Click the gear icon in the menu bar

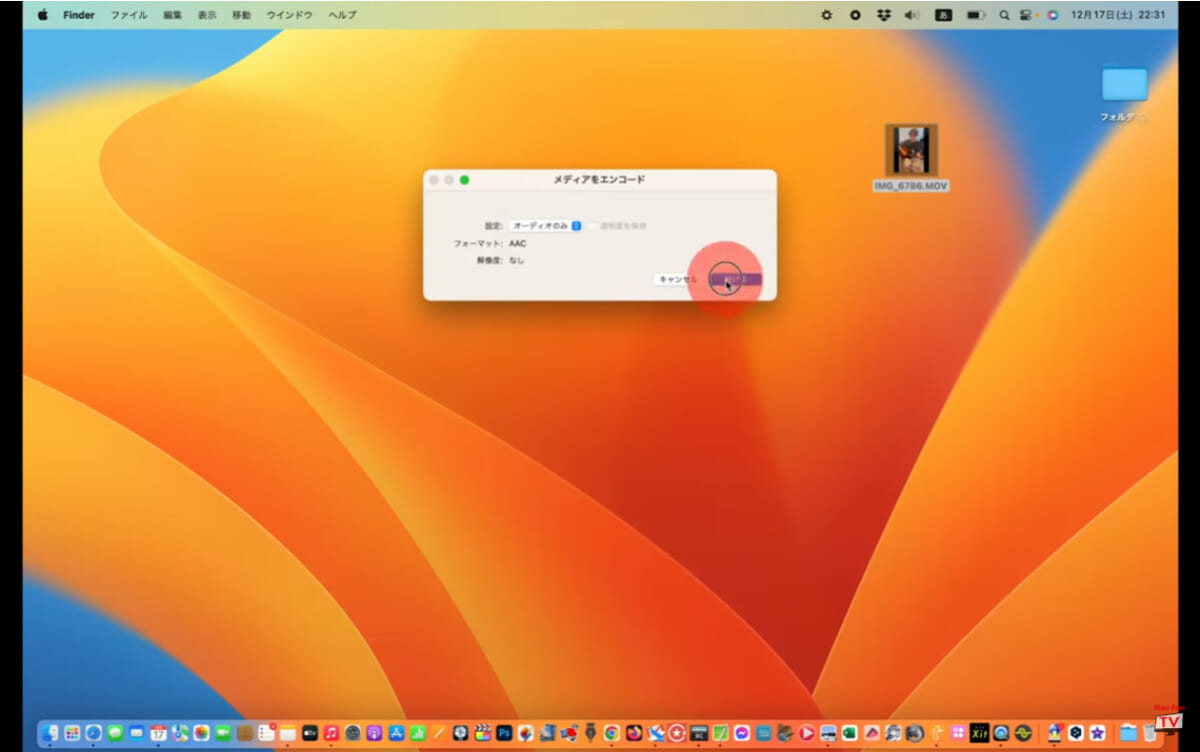[826, 15]
